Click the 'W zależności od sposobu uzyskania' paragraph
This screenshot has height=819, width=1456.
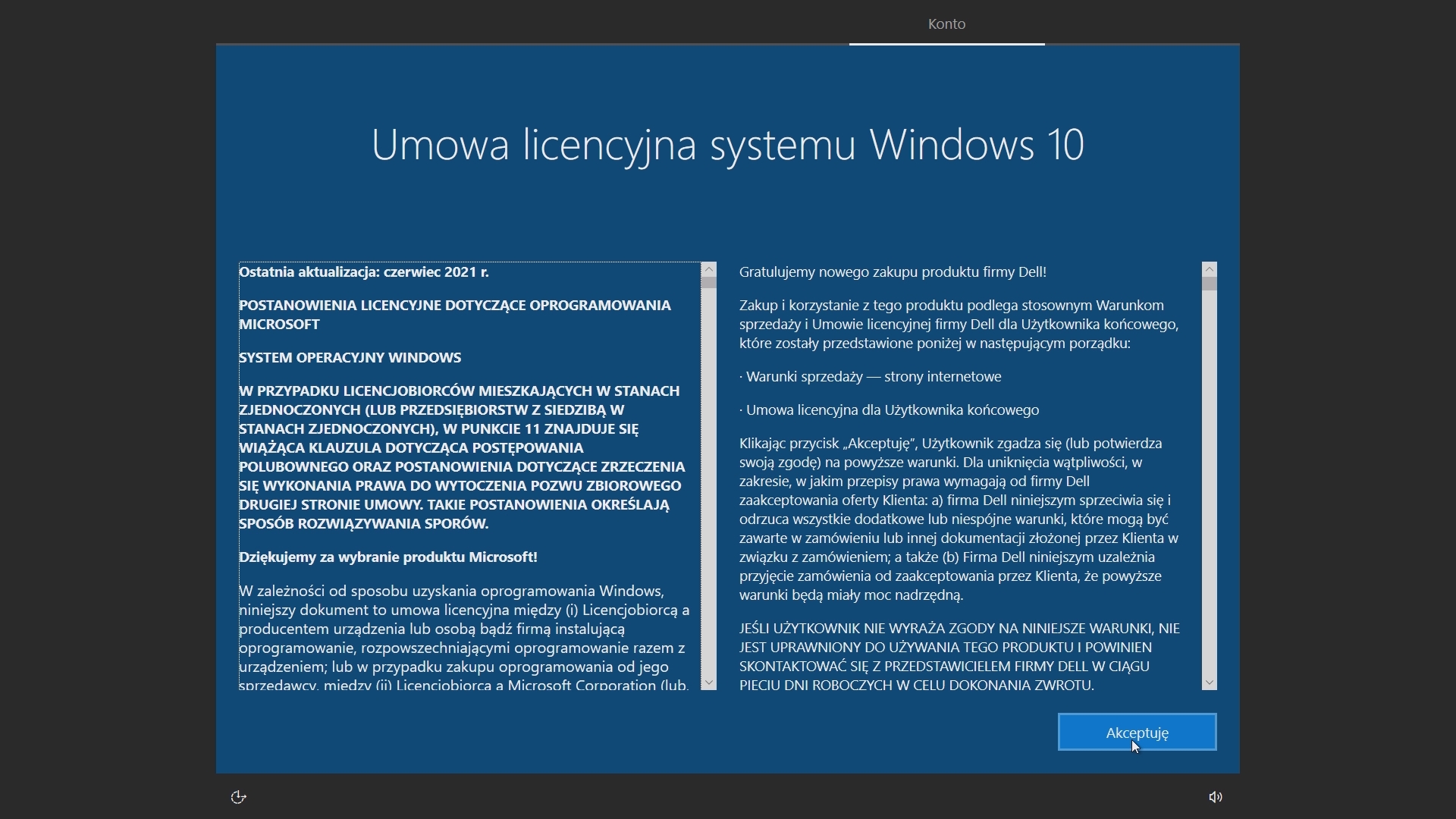464,638
